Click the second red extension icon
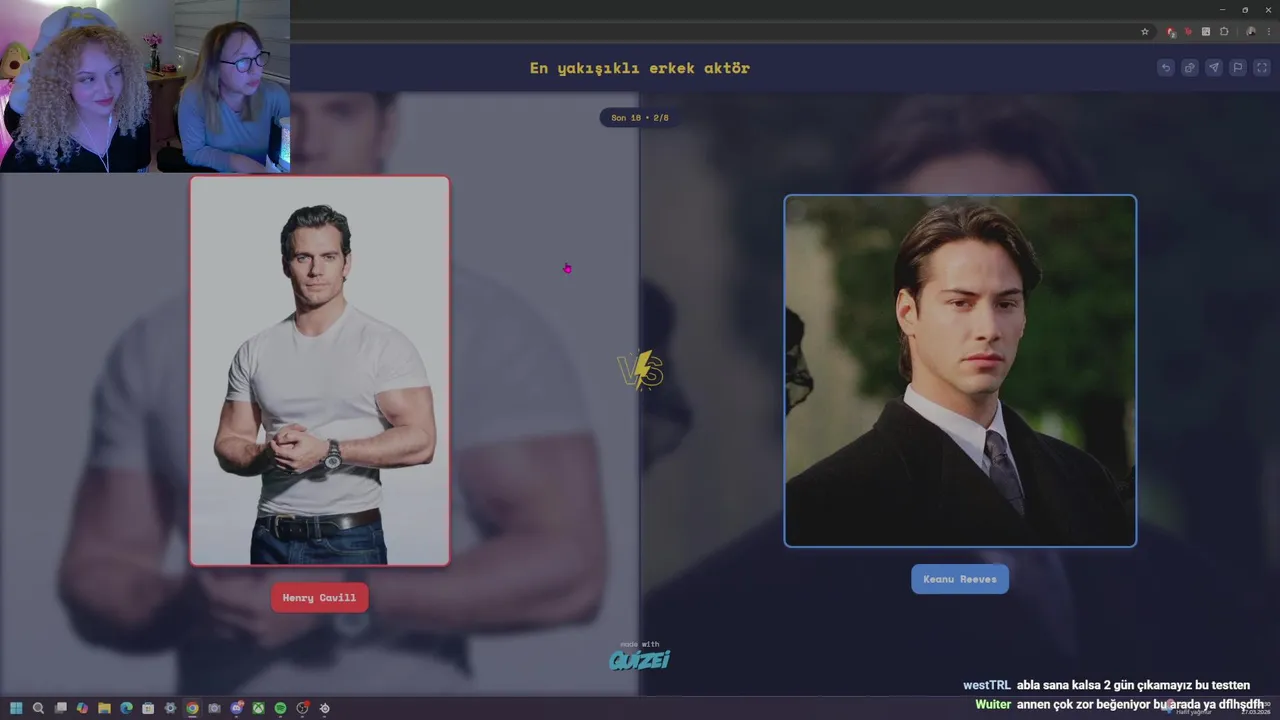Image resolution: width=1280 pixels, height=720 pixels. tap(1189, 31)
